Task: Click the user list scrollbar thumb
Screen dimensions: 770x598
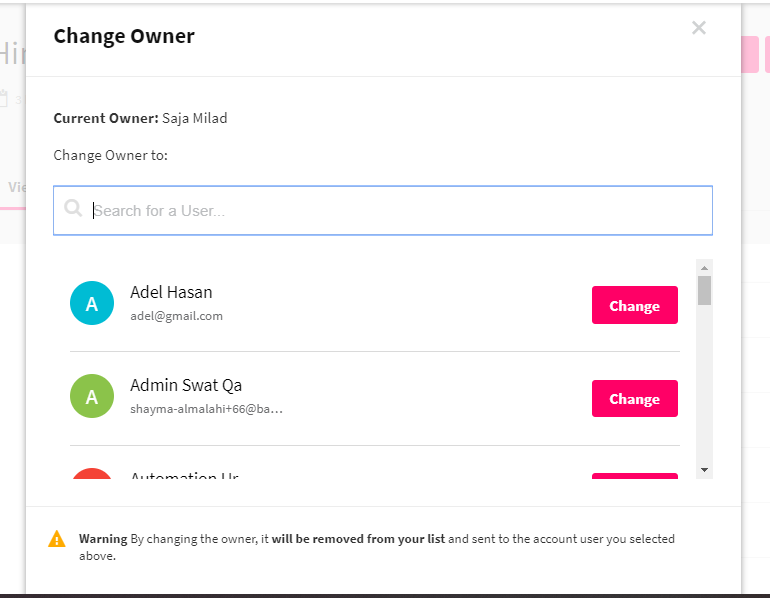Action: pyautogui.click(x=704, y=290)
